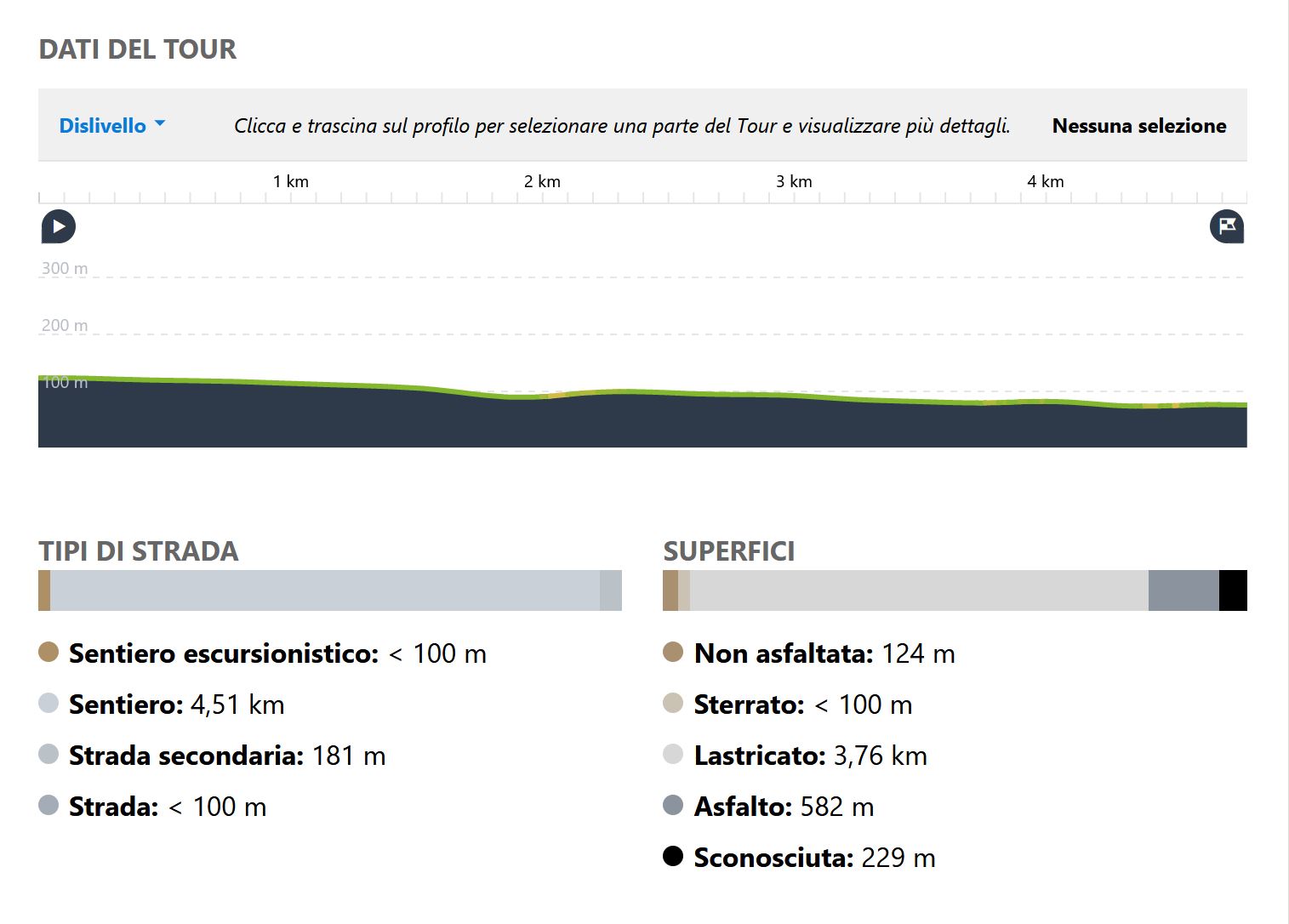The width and height of the screenshot is (1289, 924).
Task: Click the black Sconosciuta bar segment
Action: coord(1233,590)
